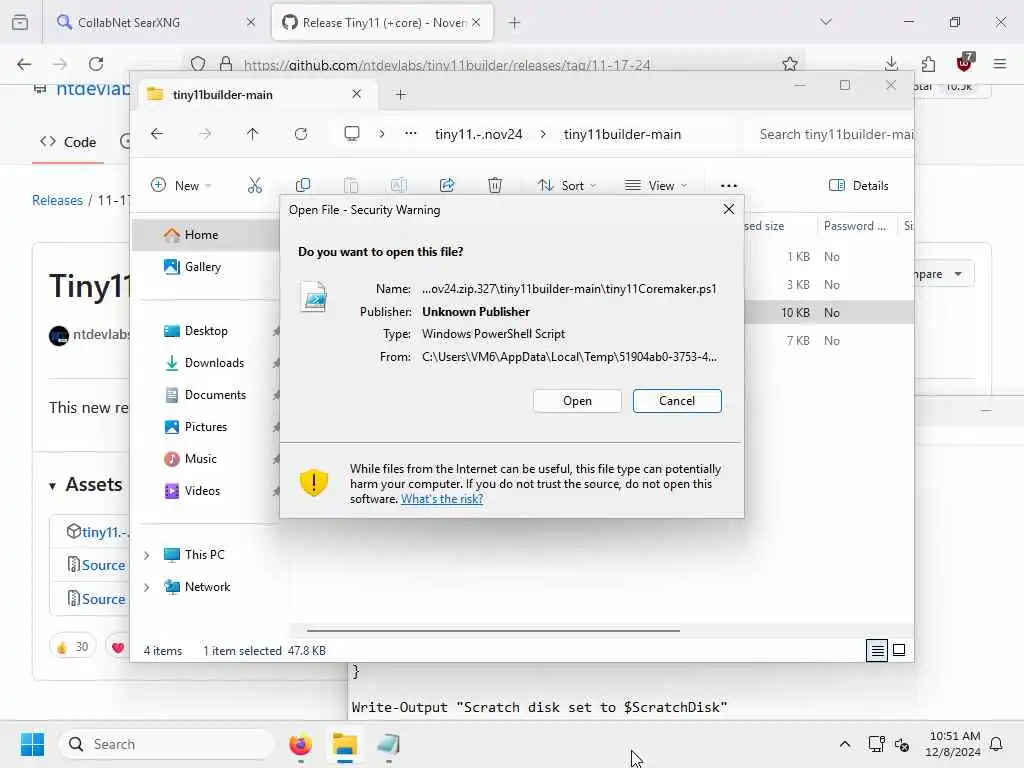Screen dimensions: 1024x768
Task: Go back in File Explorer
Action: point(157,134)
